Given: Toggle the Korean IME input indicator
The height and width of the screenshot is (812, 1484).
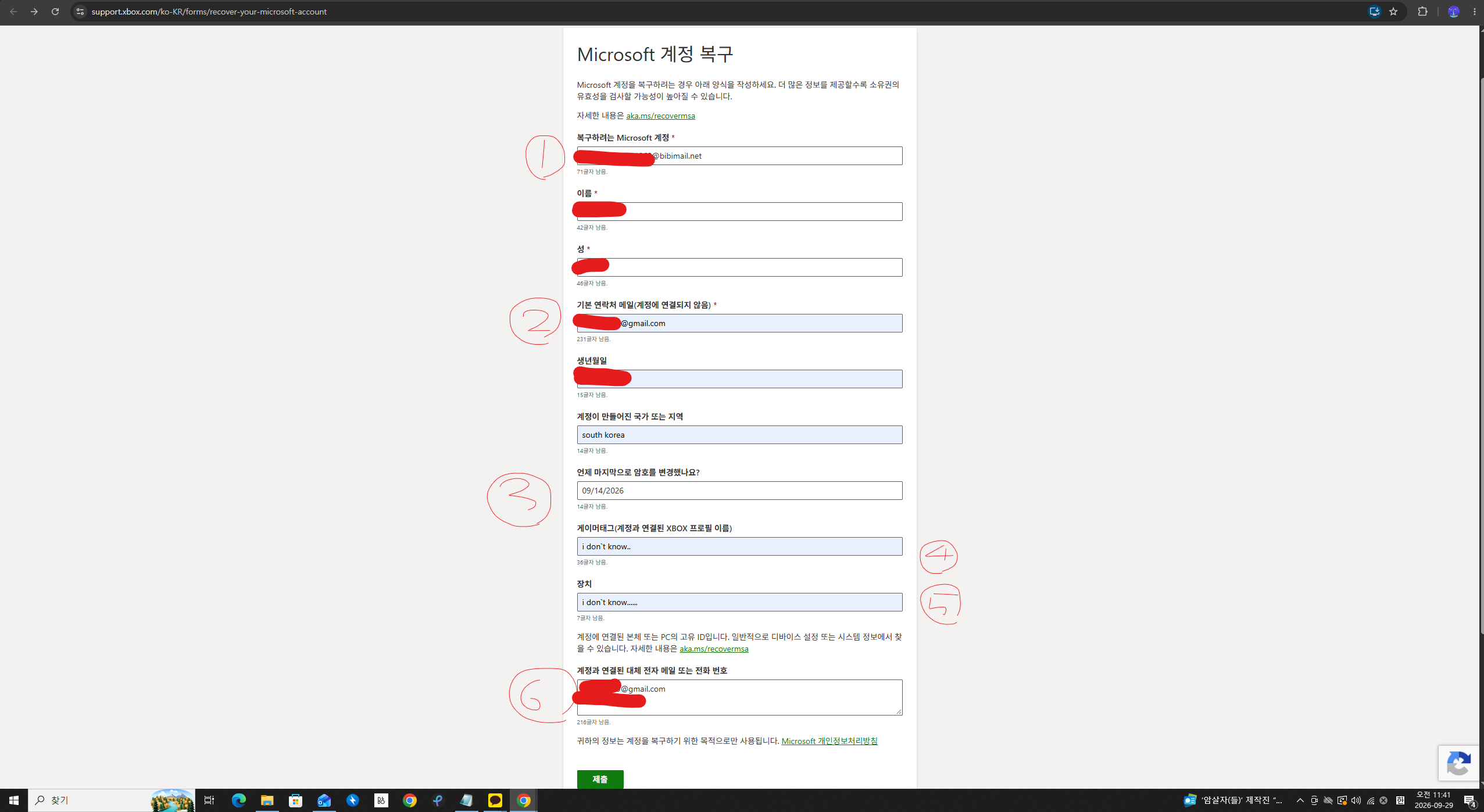Looking at the screenshot, I should [1400, 800].
